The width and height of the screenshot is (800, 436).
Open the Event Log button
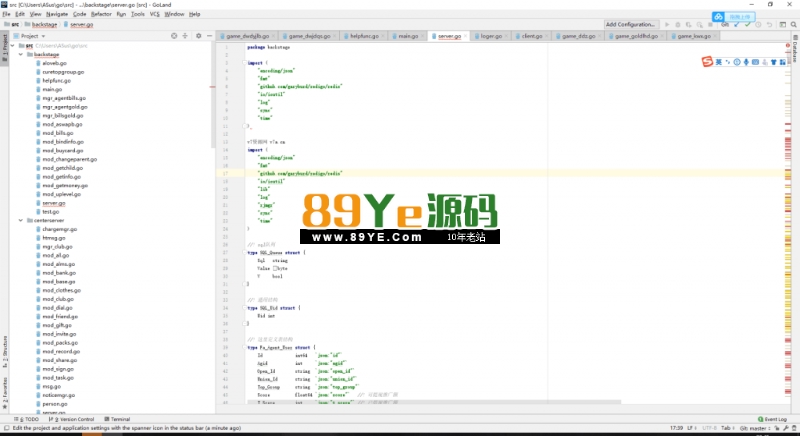pos(772,419)
